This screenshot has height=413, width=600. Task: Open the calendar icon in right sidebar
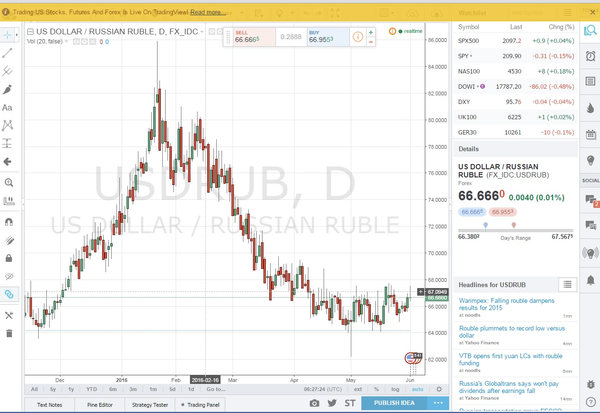[590, 134]
